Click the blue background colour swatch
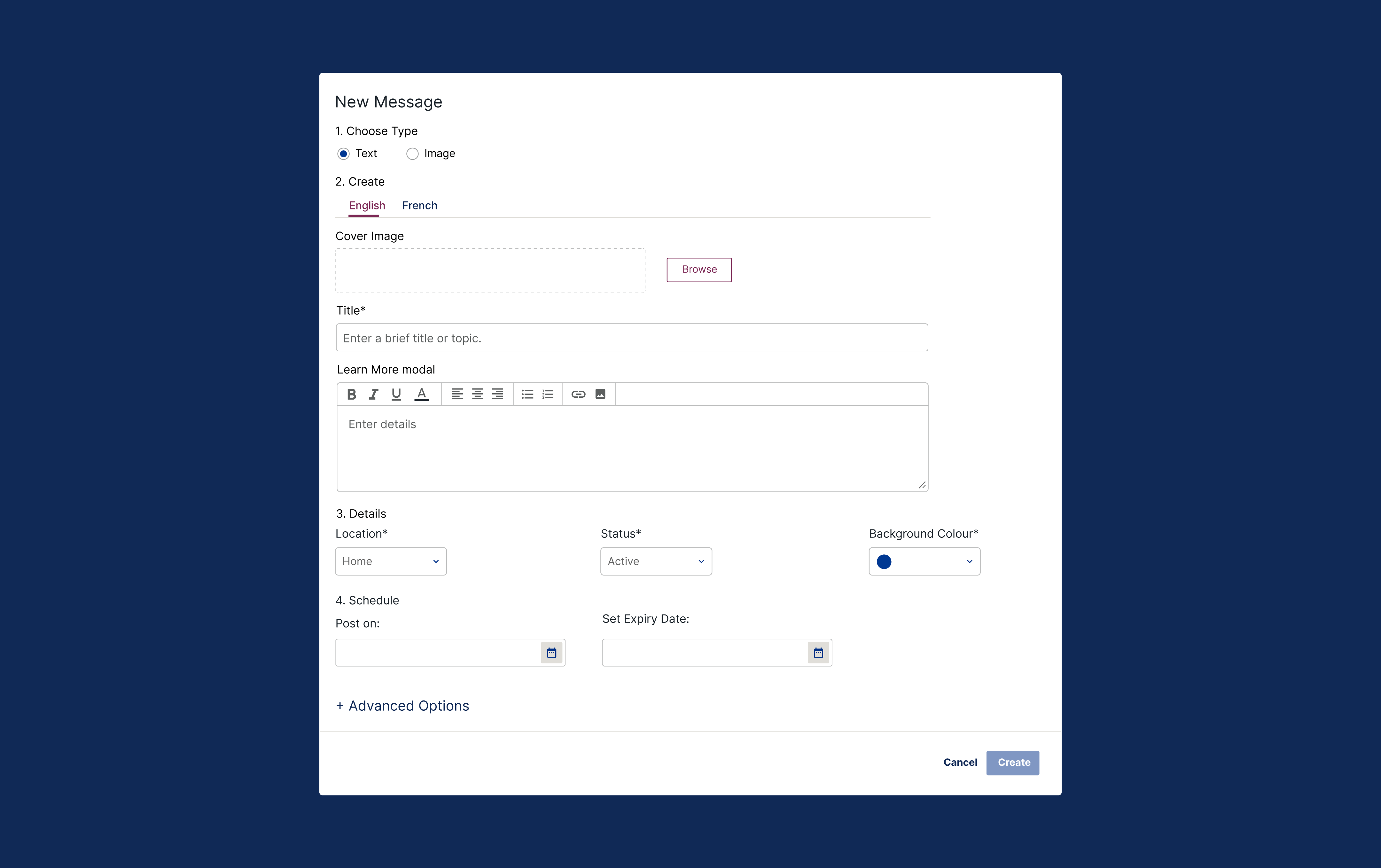The image size is (1381, 868). click(884, 562)
